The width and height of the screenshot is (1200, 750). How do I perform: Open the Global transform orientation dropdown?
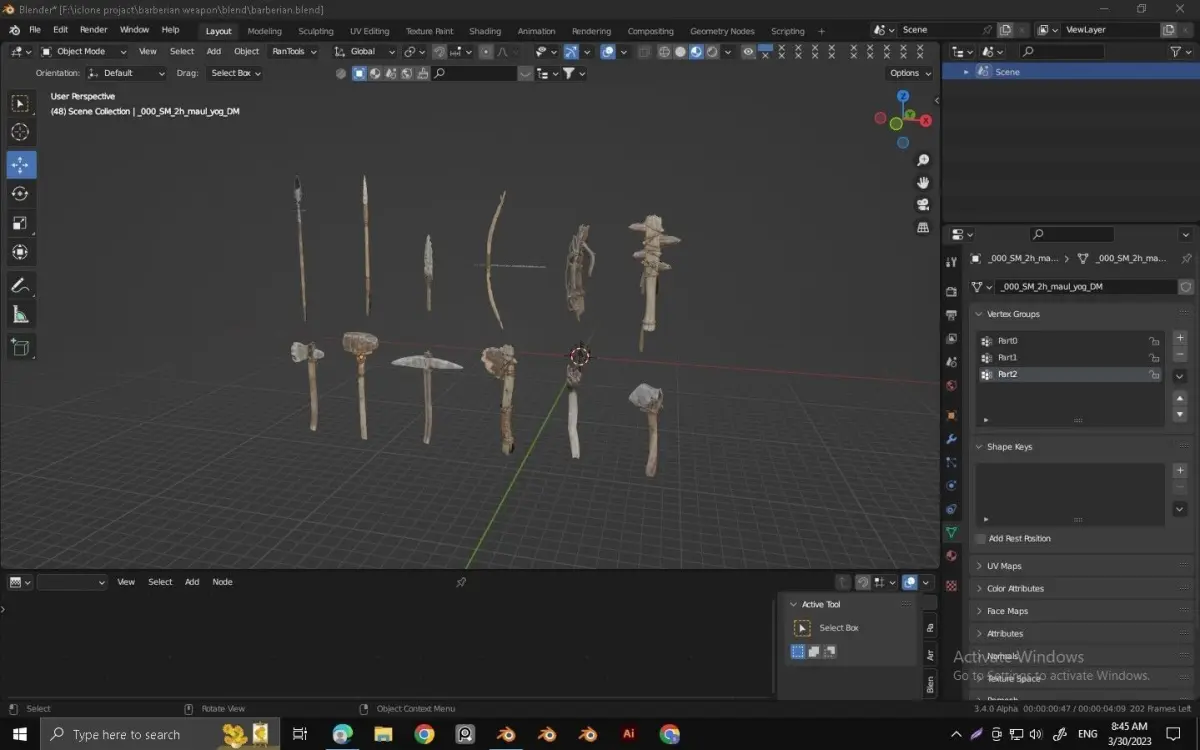pyautogui.click(x=364, y=51)
